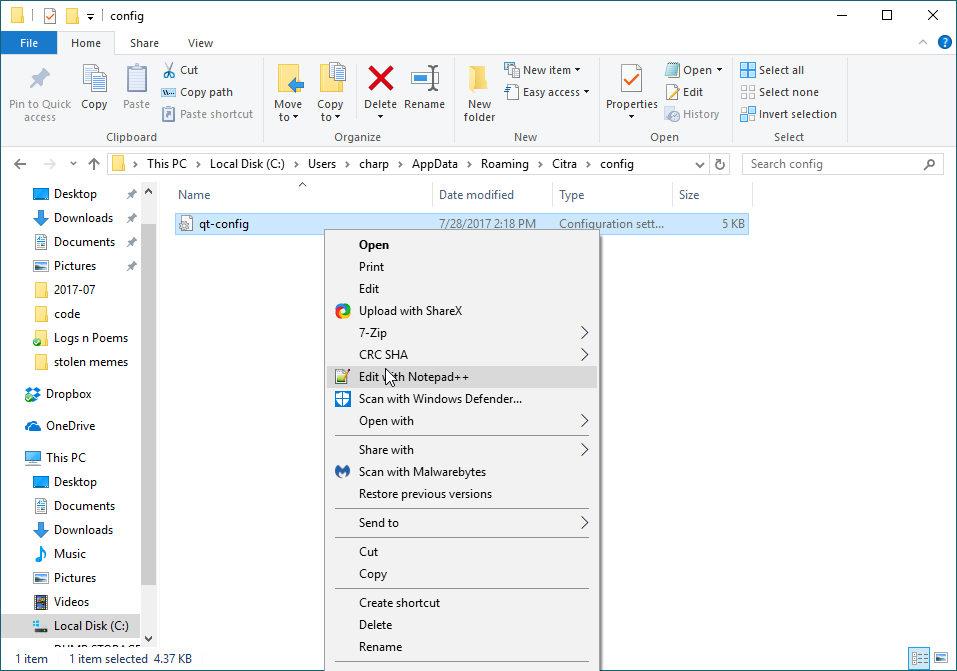
Task: Click the Search config input field
Action: [835, 164]
